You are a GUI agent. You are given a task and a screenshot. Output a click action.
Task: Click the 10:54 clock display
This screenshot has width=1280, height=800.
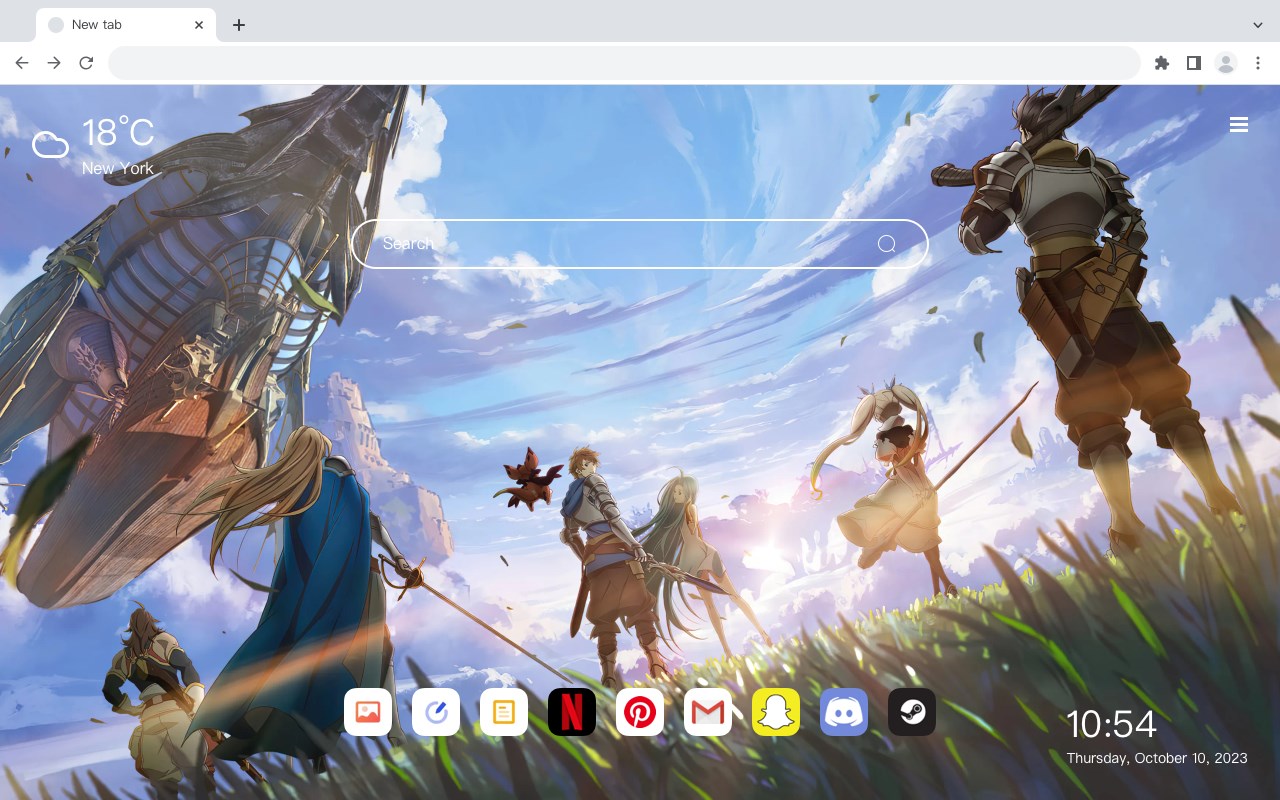[x=1111, y=724]
